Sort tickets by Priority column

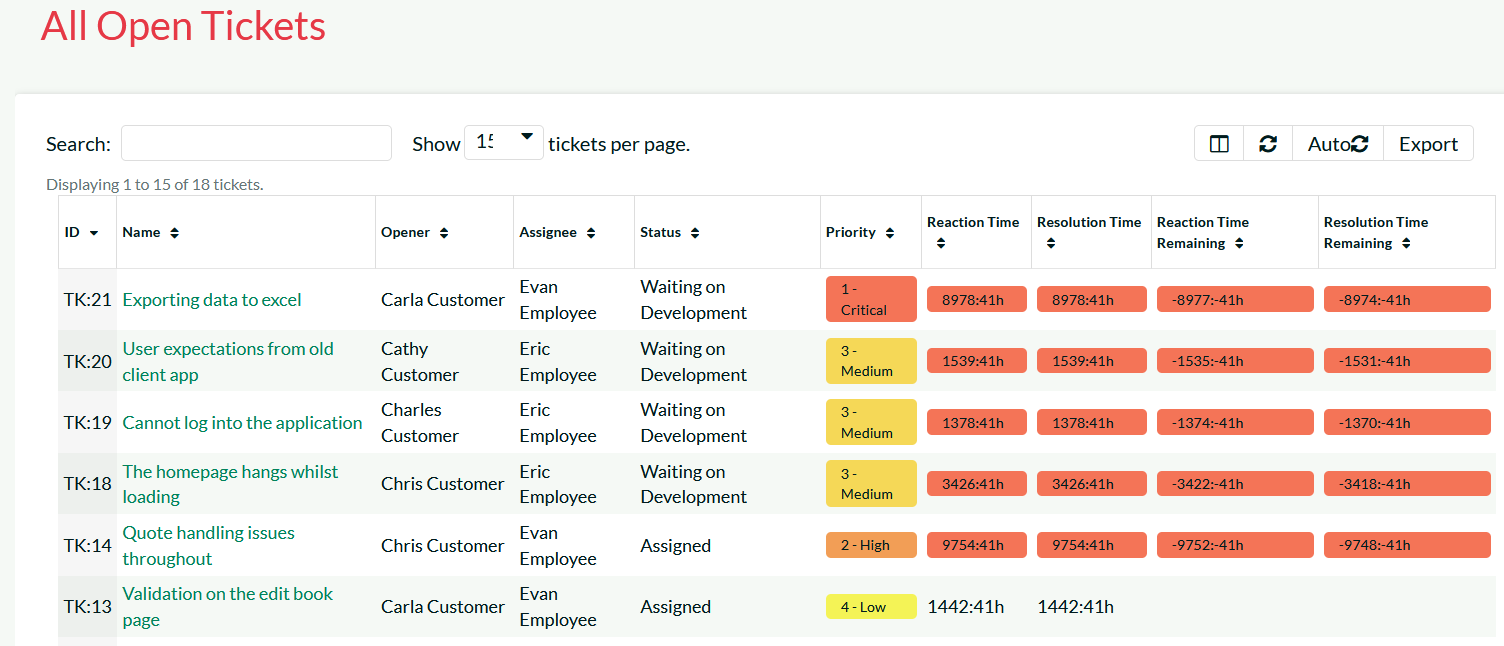[890, 233]
